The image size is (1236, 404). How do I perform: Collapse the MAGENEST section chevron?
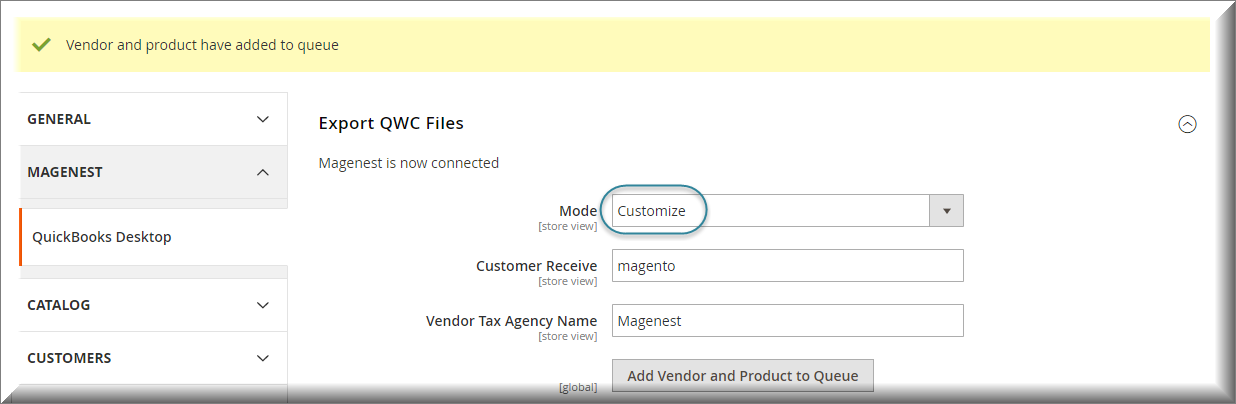(x=263, y=172)
